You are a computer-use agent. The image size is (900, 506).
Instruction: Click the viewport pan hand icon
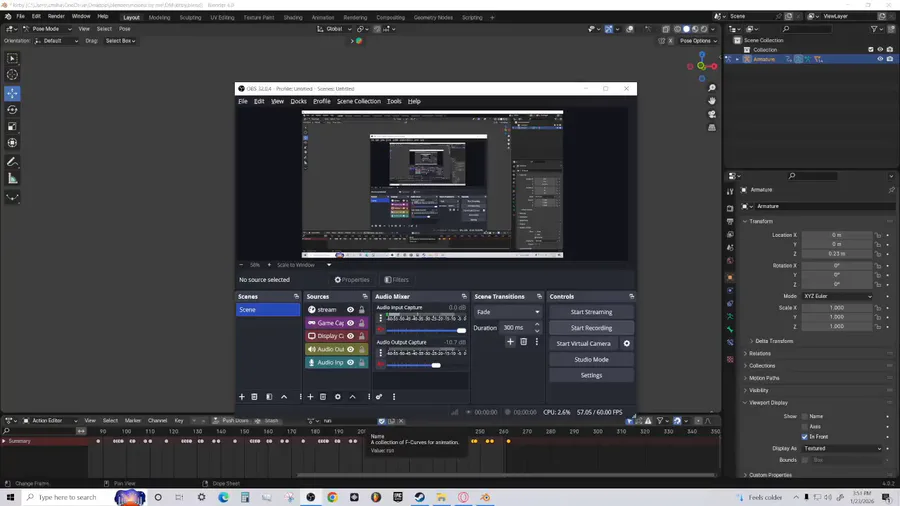pyautogui.click(x=712, y=101)
